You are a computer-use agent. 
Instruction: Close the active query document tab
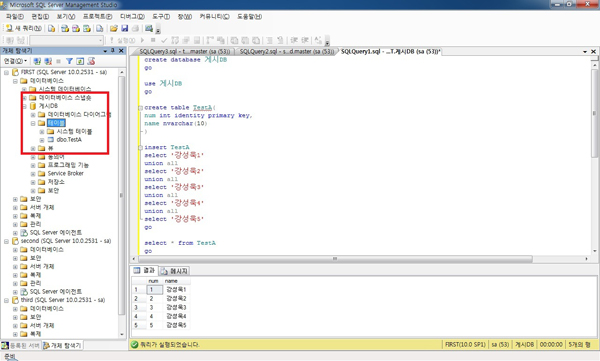coord(593,51)
